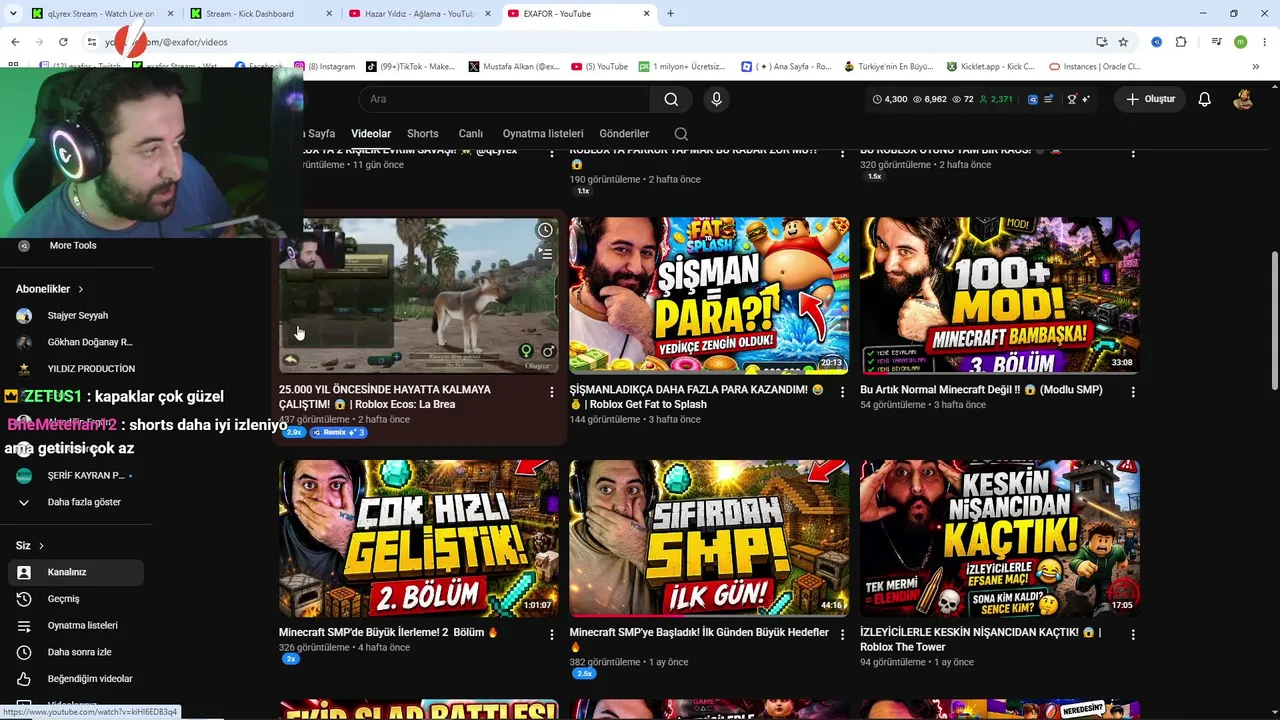The width and height of the screenshot is (1280, 720).
Task: Install app icon in address bar
Action: [x=1101, y=42]
